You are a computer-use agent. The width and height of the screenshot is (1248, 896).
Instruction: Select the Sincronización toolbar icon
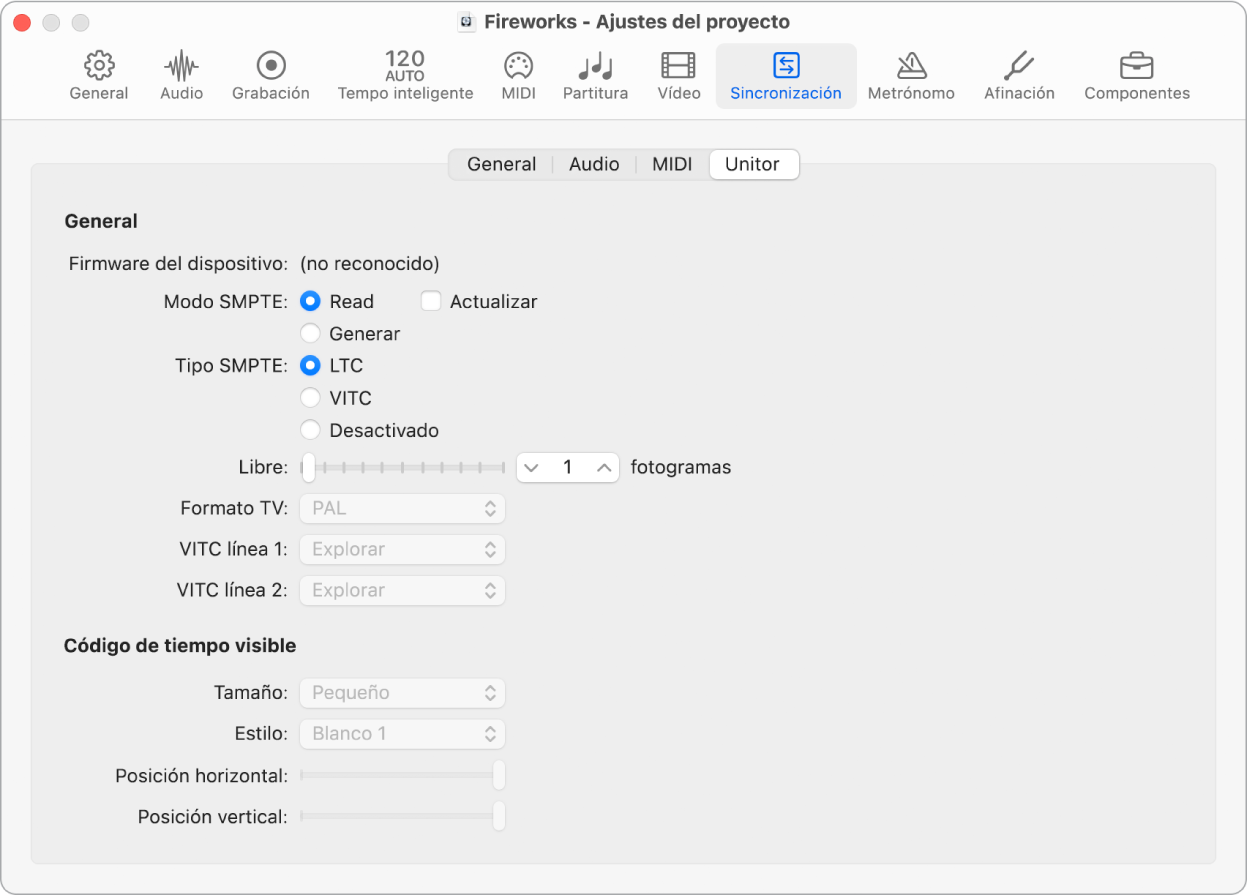[x=786, y=77]
